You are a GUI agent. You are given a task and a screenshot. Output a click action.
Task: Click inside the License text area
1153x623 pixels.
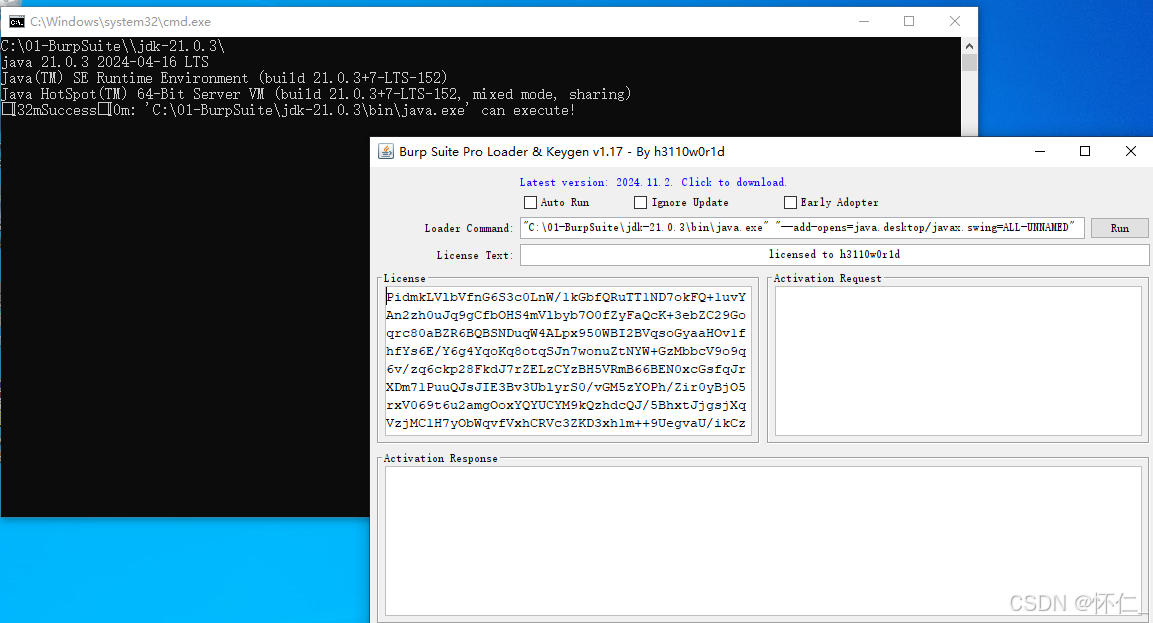click(x=567, y=360)
